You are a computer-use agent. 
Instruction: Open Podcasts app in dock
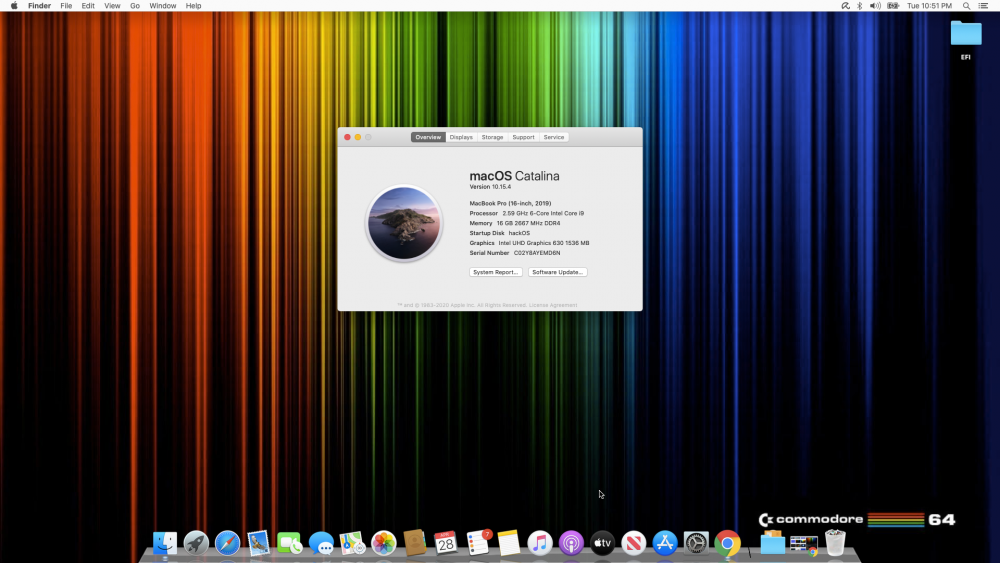(571, 543)
